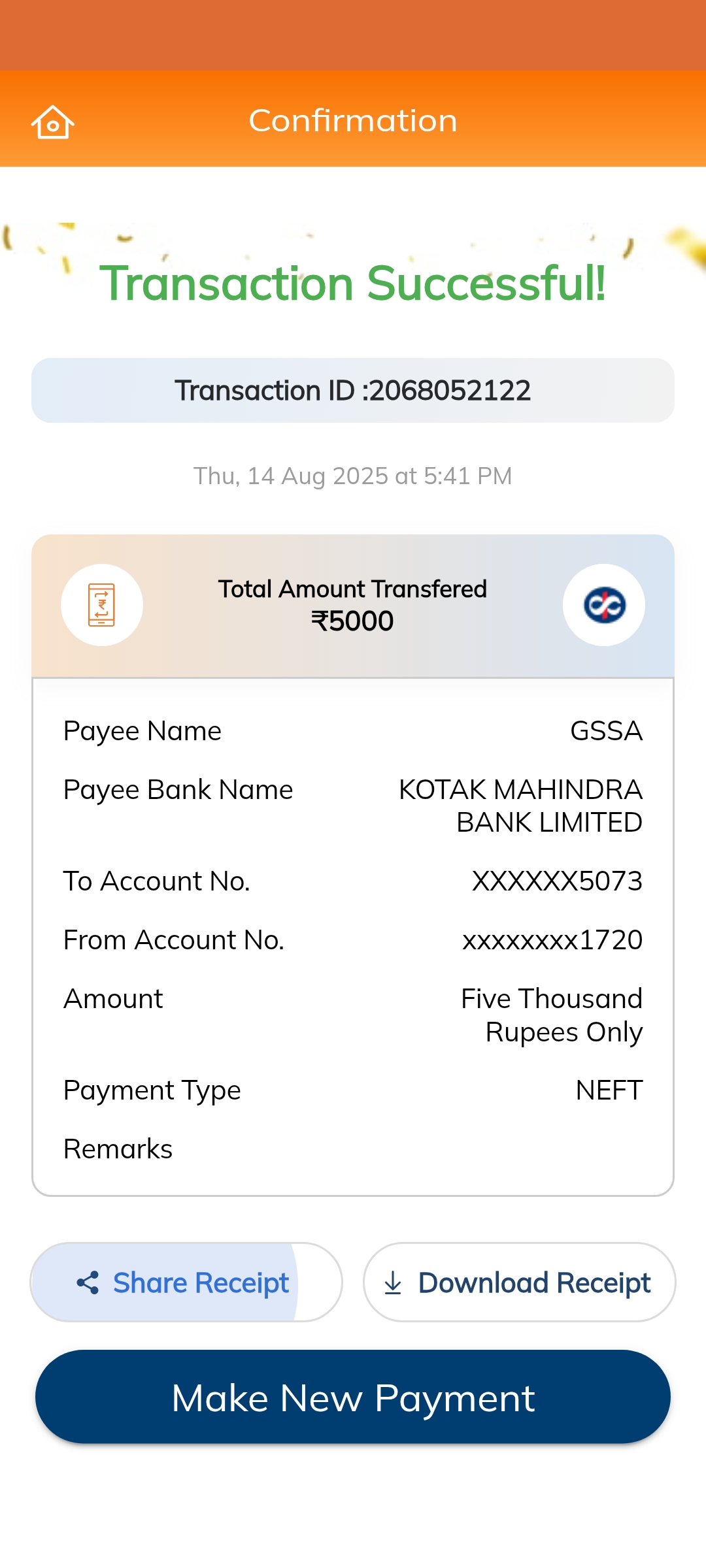Image resolution: width=706 pixels, height=1568 pixels.
Task: Tap the share icon on Share Receipt
Action: pyautogui.click(x=88, y=1282)
